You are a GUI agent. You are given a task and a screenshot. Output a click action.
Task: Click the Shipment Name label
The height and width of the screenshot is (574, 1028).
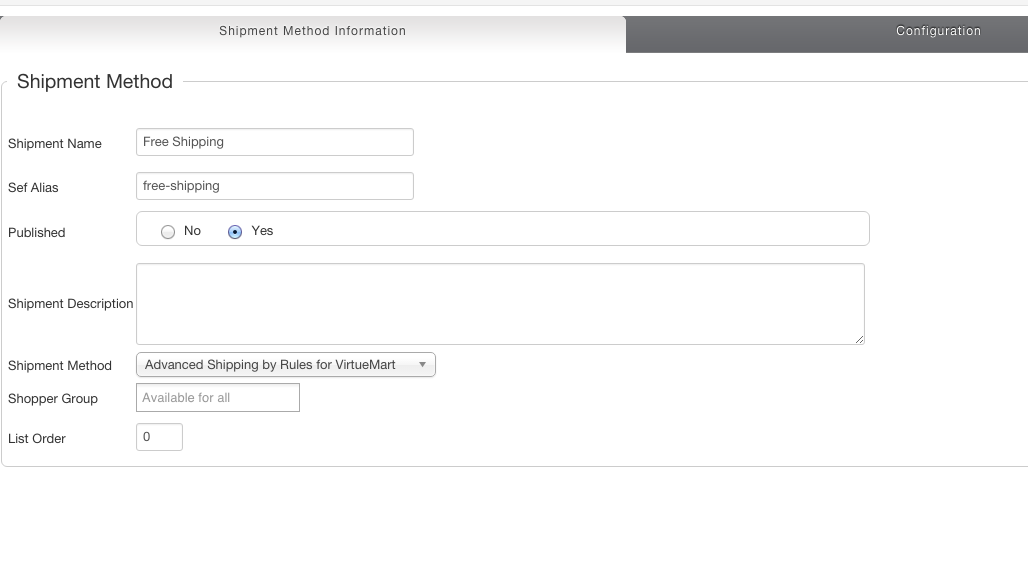click(x=55, y=144)
